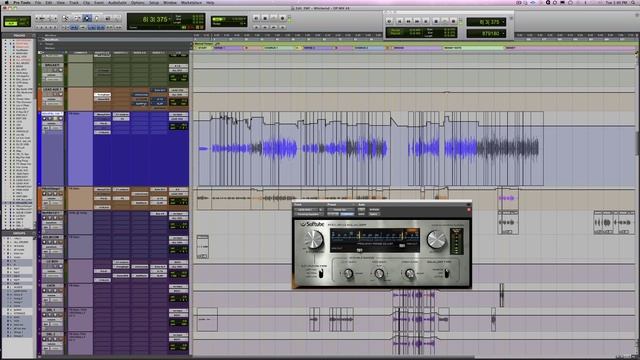Screen dimensions: 640x360
Task: Open the Window menu
Action: tap(170, 2)
